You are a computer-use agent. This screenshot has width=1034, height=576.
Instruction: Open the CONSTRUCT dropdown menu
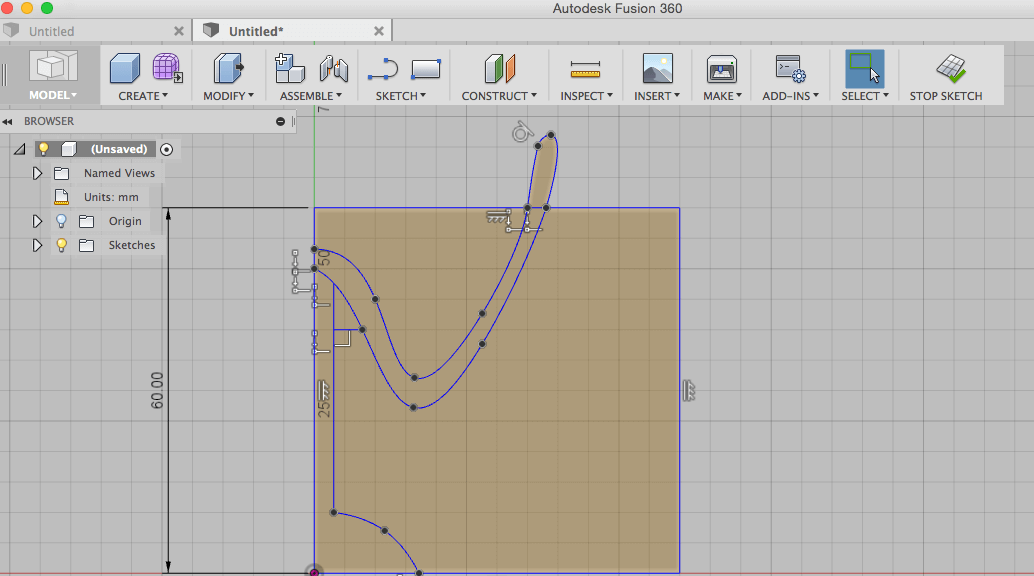[x=499, y=96]
